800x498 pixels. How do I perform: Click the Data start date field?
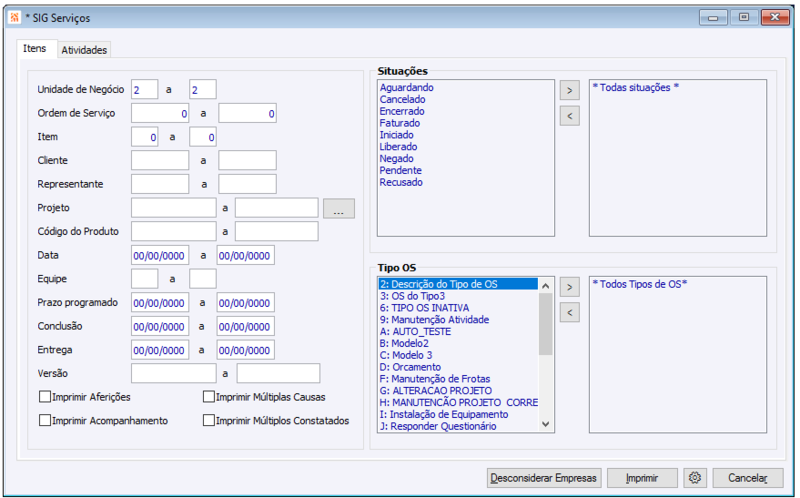(x=160, y=255)
